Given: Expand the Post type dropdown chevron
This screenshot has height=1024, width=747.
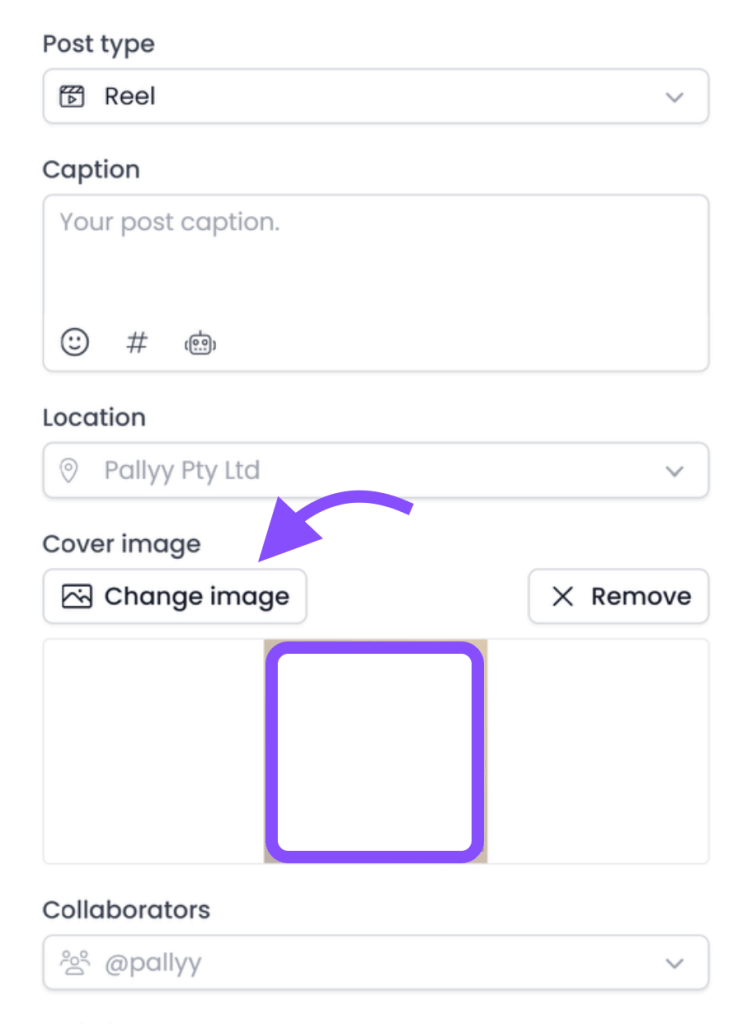Looking at the screenshot, I should tap(675, 97).
